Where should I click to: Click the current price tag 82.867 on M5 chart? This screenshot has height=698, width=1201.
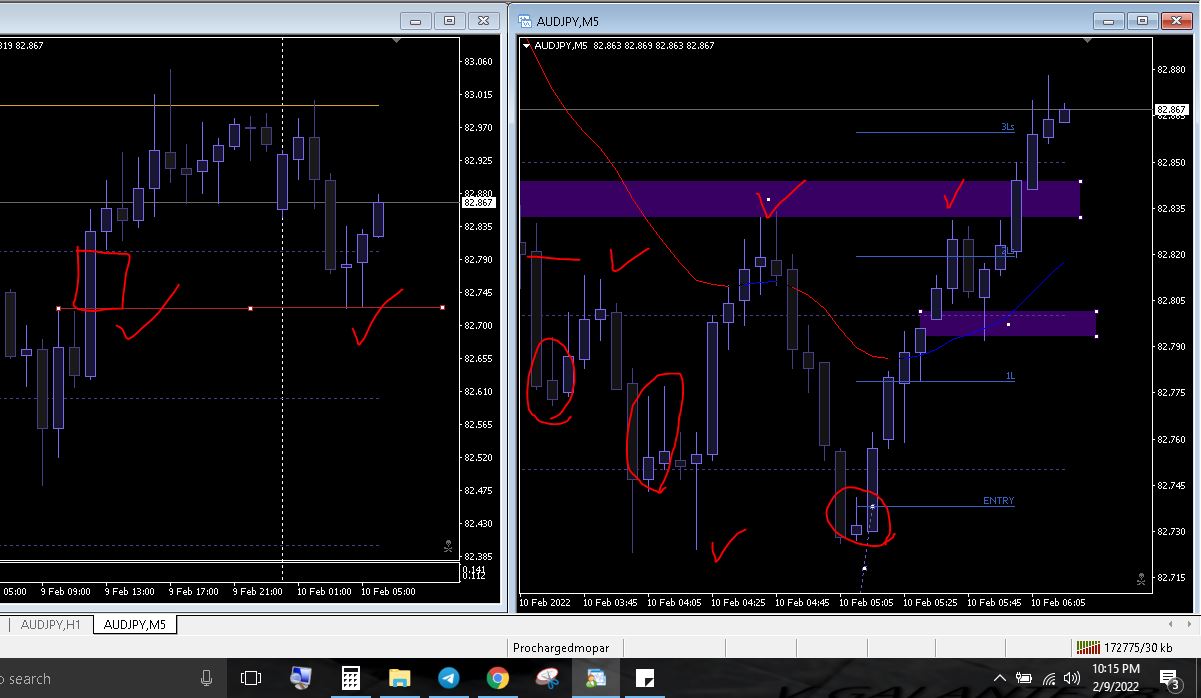point(1171,109)
